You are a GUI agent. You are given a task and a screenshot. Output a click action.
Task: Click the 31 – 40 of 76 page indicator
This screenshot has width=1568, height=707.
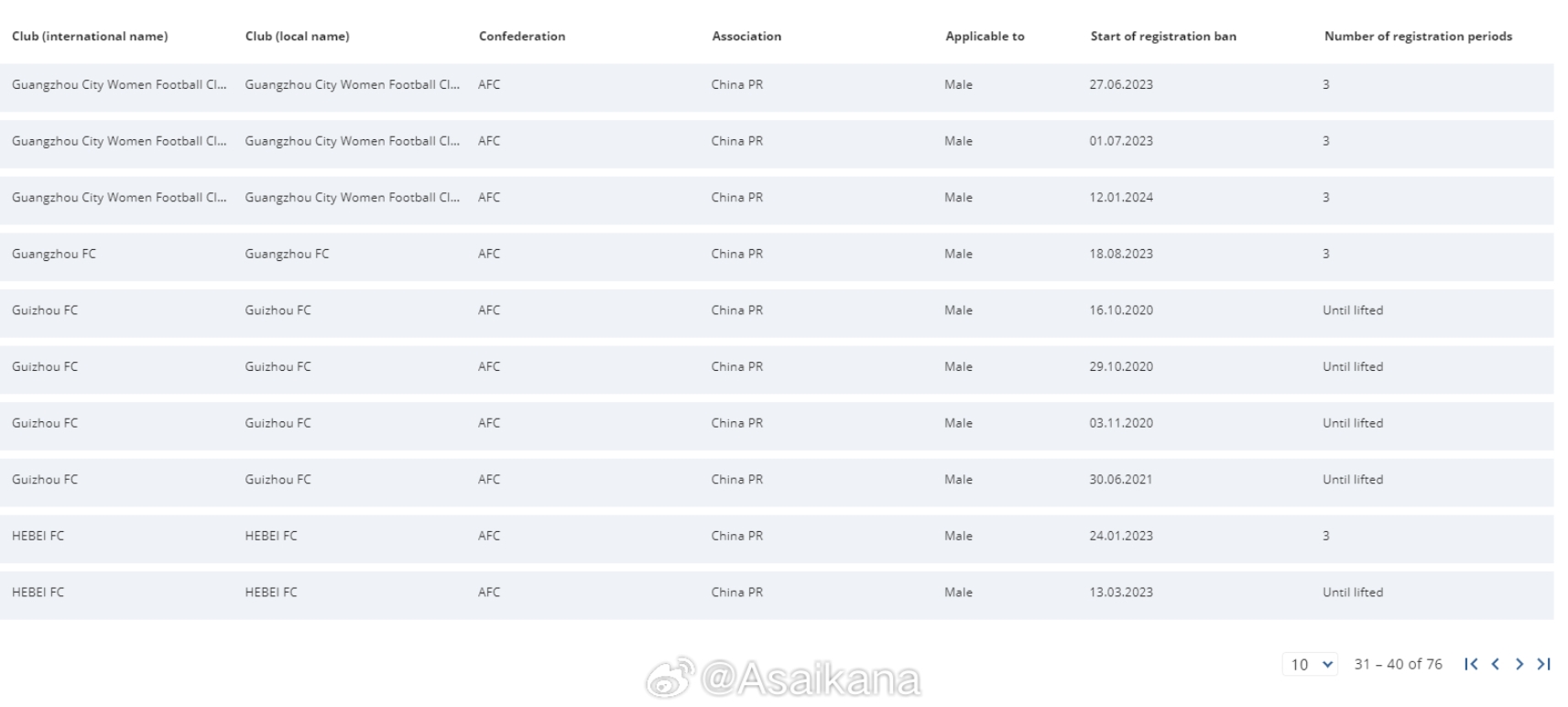(x=1398, y=664)
